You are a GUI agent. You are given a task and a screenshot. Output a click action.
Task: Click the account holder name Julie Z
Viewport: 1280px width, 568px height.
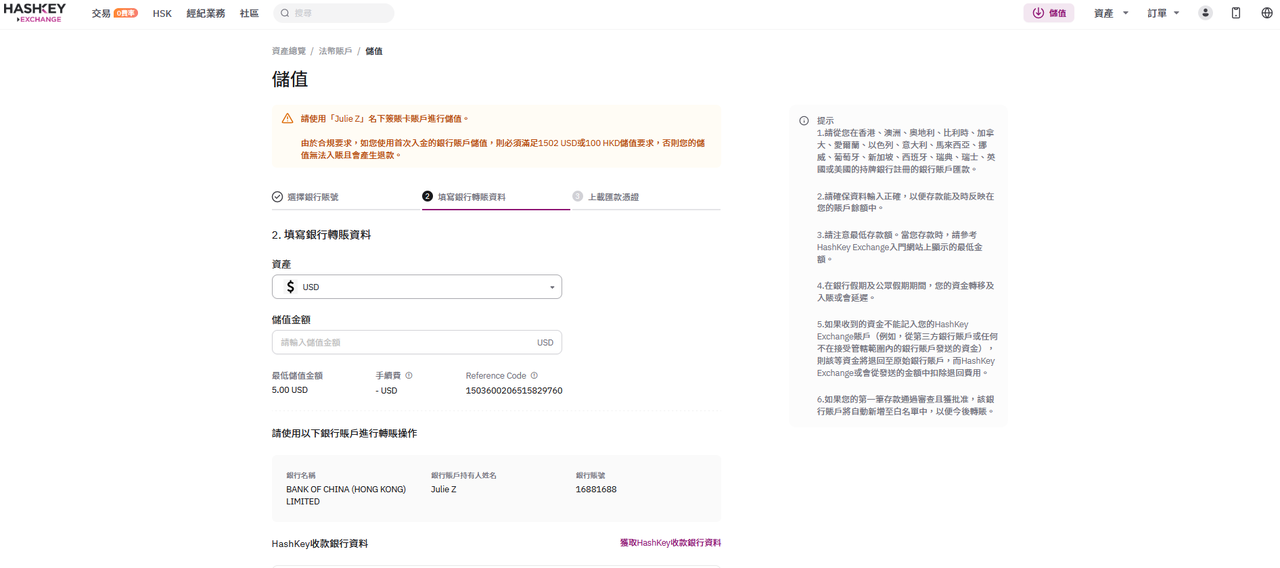(x=444, y=490)
